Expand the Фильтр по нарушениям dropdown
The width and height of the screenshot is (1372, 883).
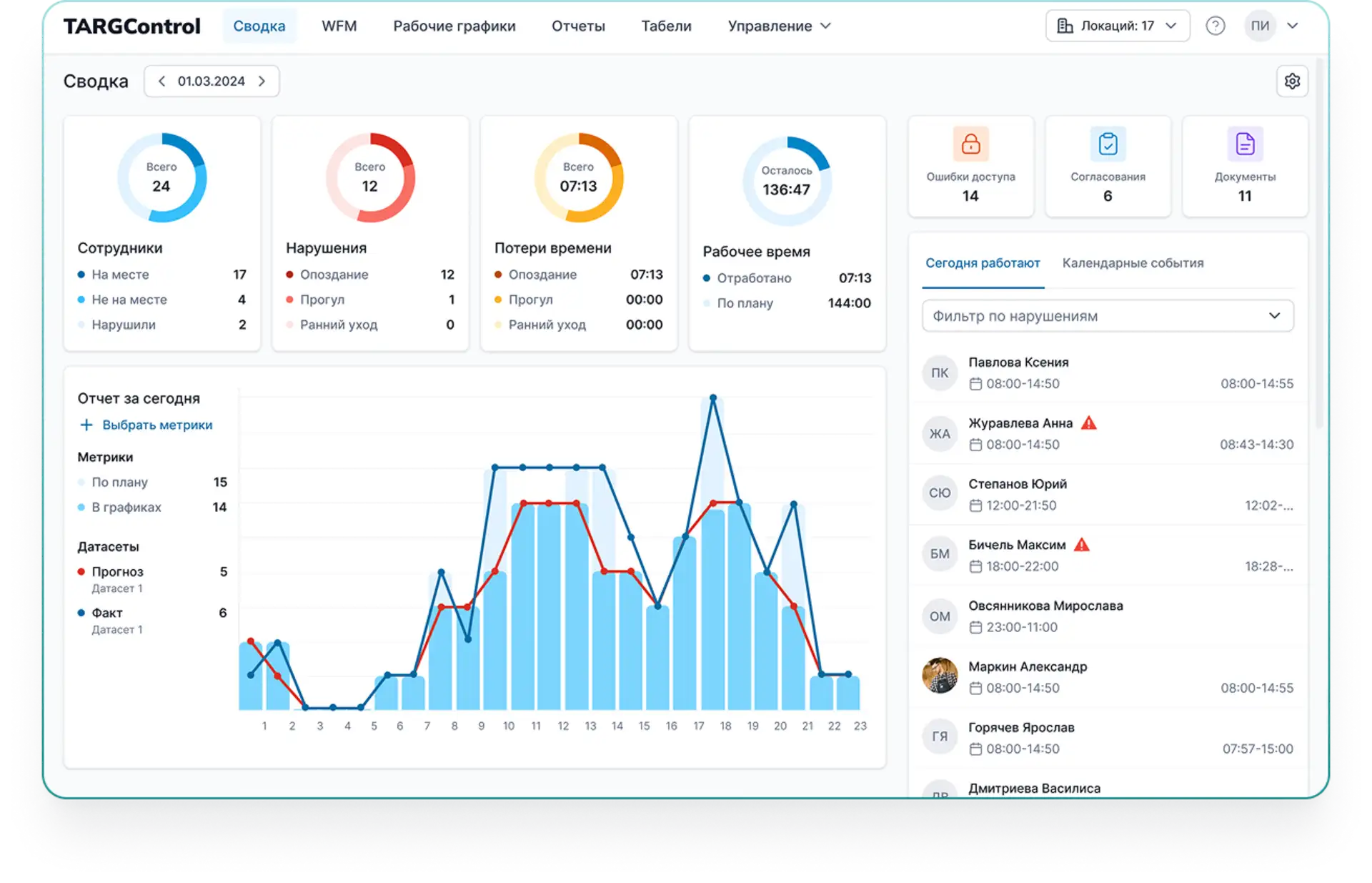(x=1108, y=316)
